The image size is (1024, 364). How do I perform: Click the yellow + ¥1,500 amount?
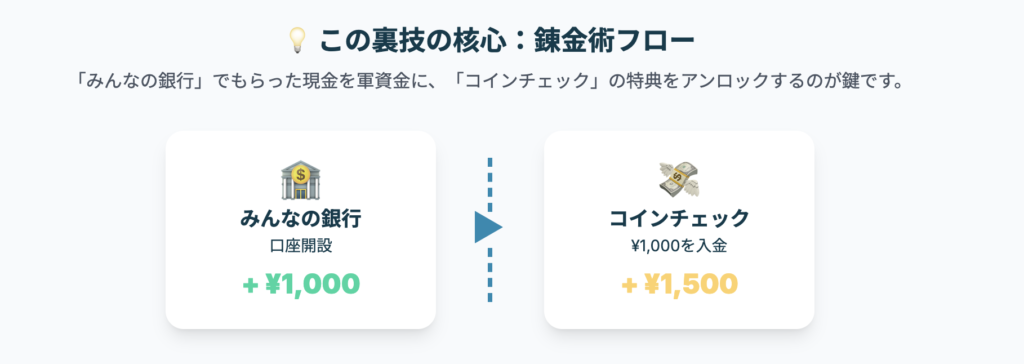tap(679, 284)
